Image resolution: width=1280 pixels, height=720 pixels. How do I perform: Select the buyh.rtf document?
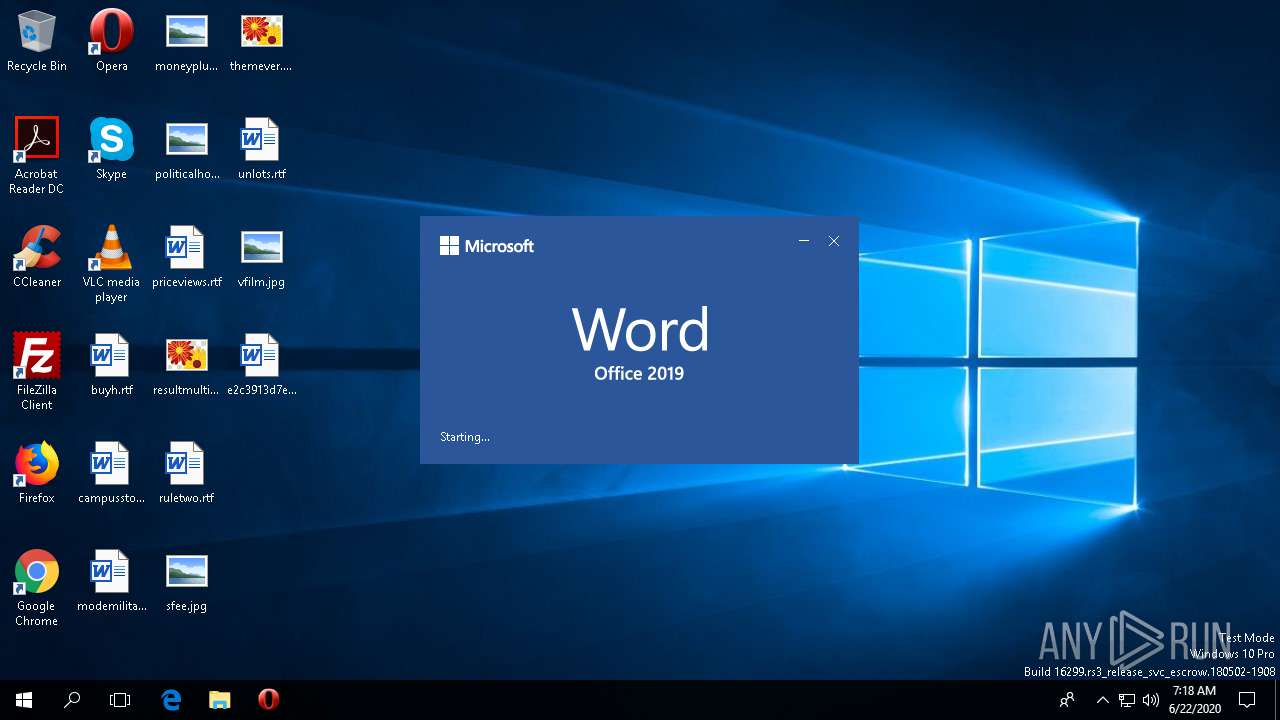tap(112, 365)
